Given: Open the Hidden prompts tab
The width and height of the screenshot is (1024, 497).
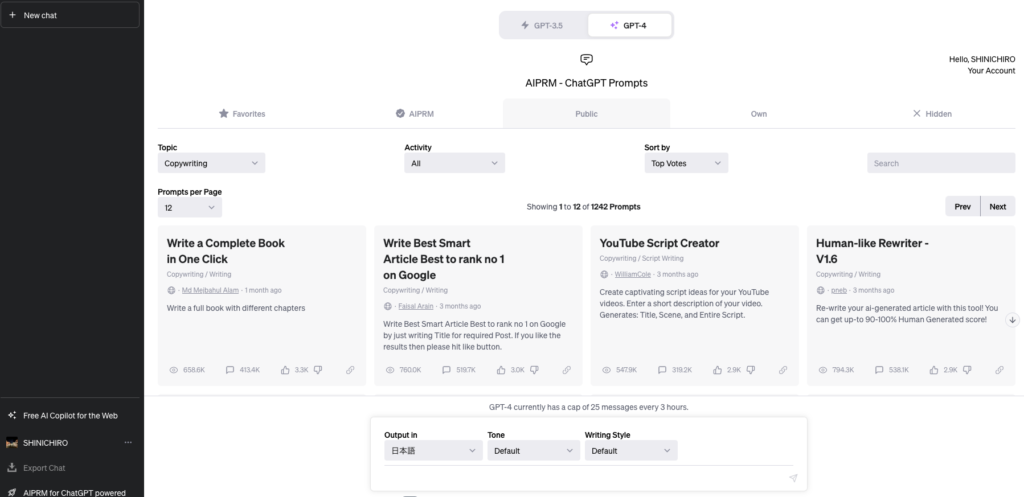Looking at the screenshot, I should (932, 114).
